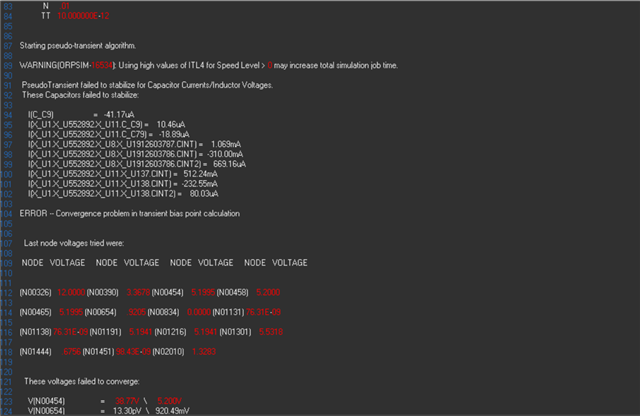This screenshot has height=416, width=640.
Task: Click the 3.3678 voltage value
Action: pos(138,292)
